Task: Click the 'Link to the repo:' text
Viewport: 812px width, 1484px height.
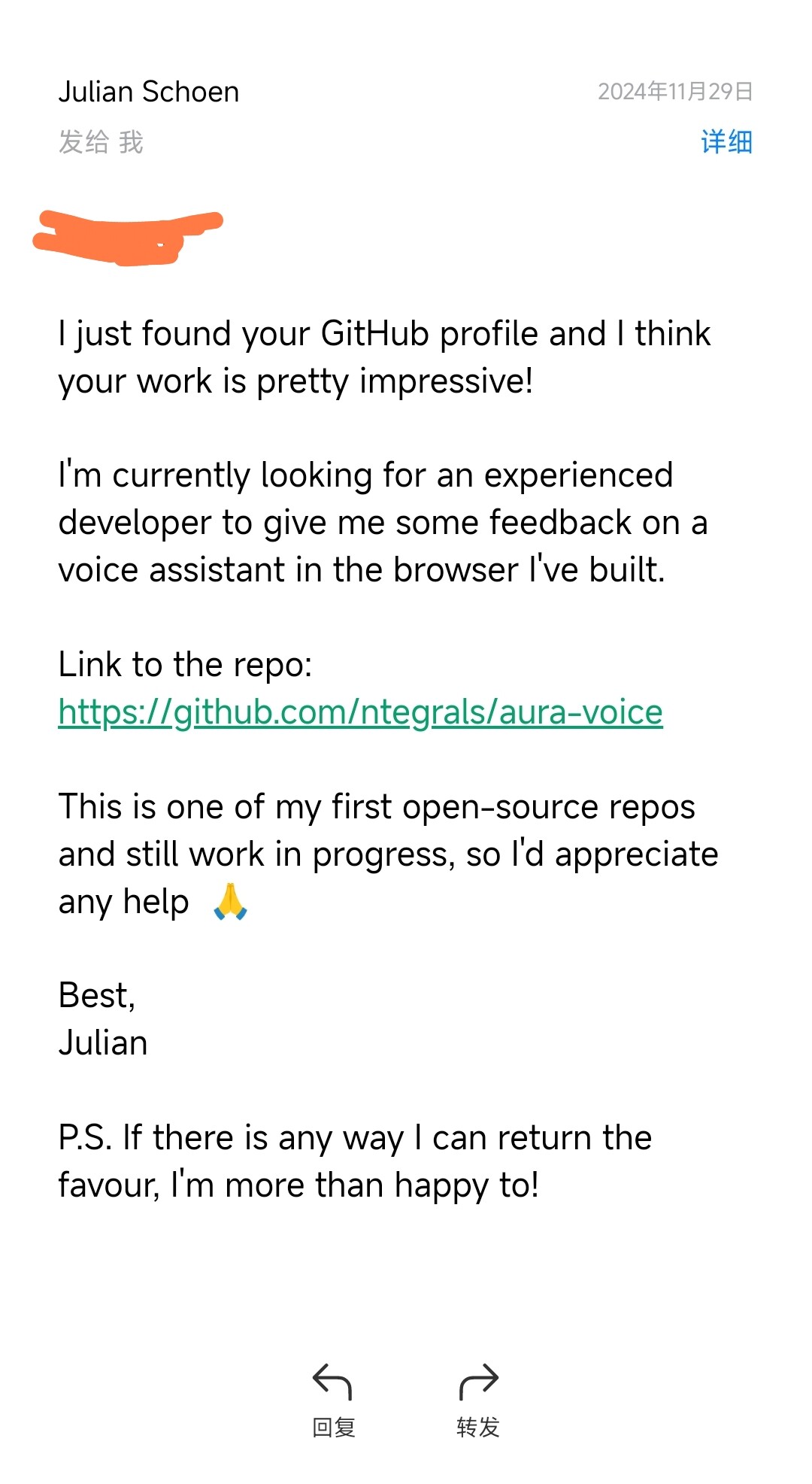Action: point(185,665)
